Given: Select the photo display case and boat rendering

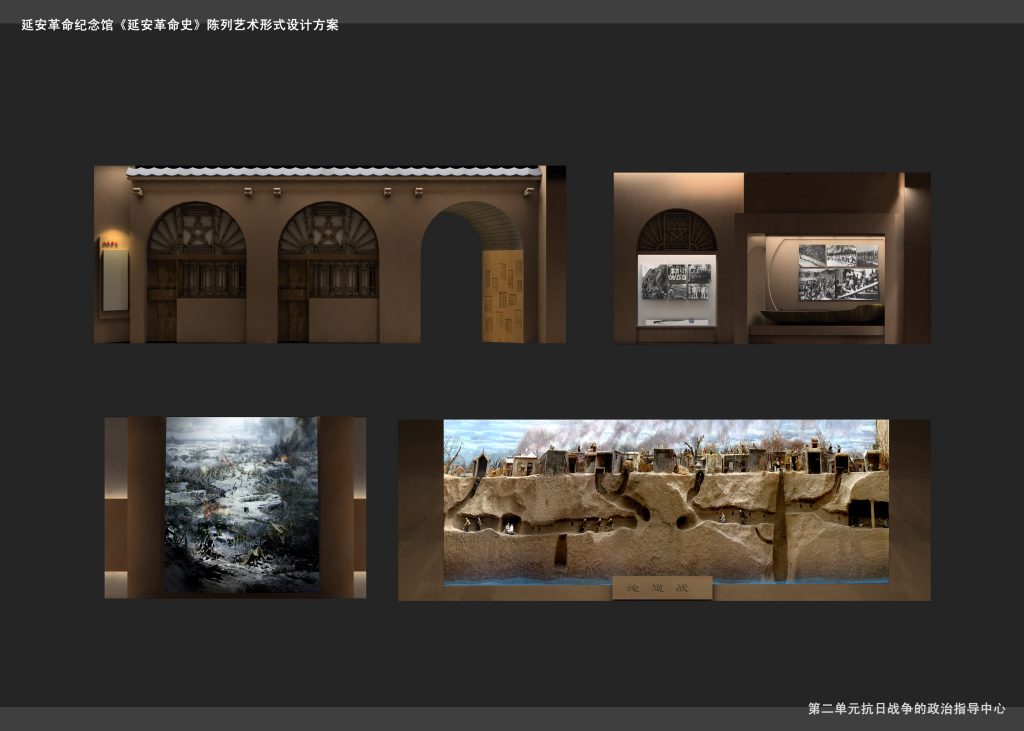Looking at the screenshot, I should (x=772, y=258).
